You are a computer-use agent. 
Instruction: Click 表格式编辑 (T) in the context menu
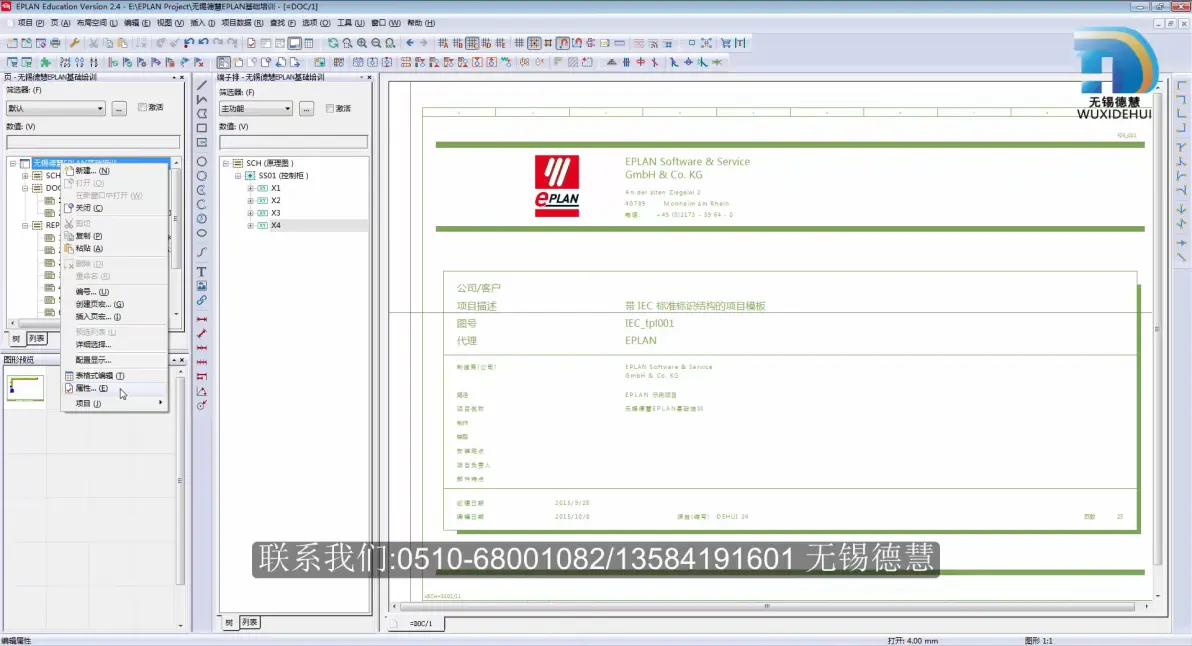pos(114,375)
